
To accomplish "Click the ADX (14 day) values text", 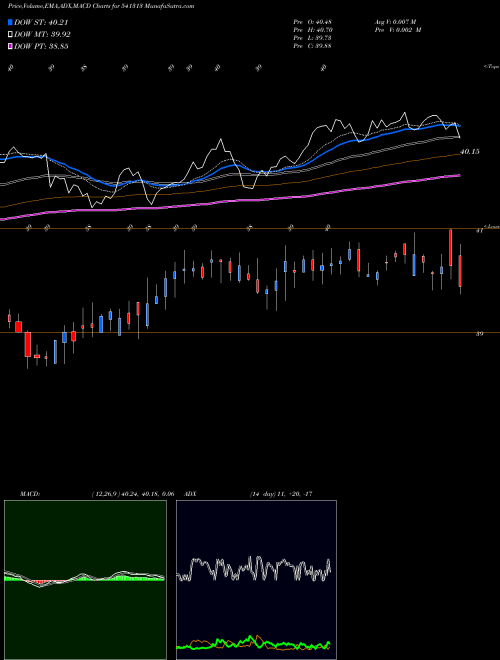I will tap(281, 494).
